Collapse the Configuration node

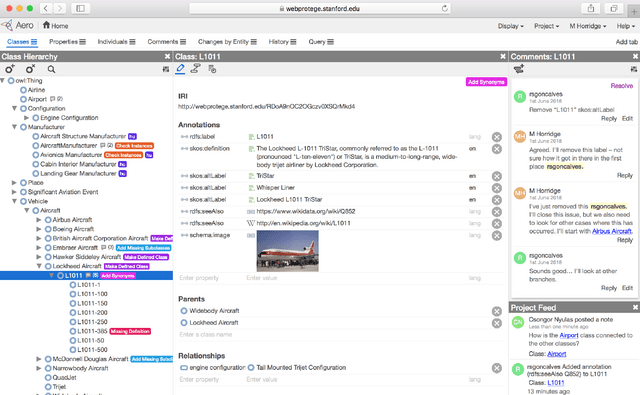pos(14,109)
